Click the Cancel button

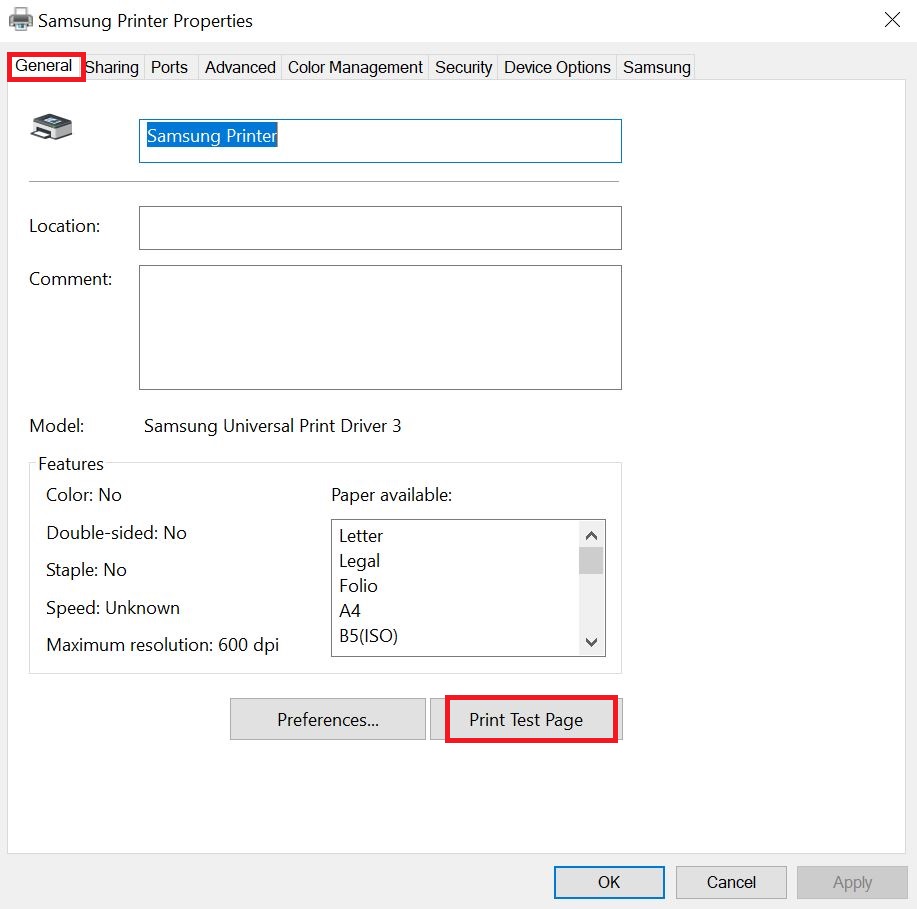731,882
